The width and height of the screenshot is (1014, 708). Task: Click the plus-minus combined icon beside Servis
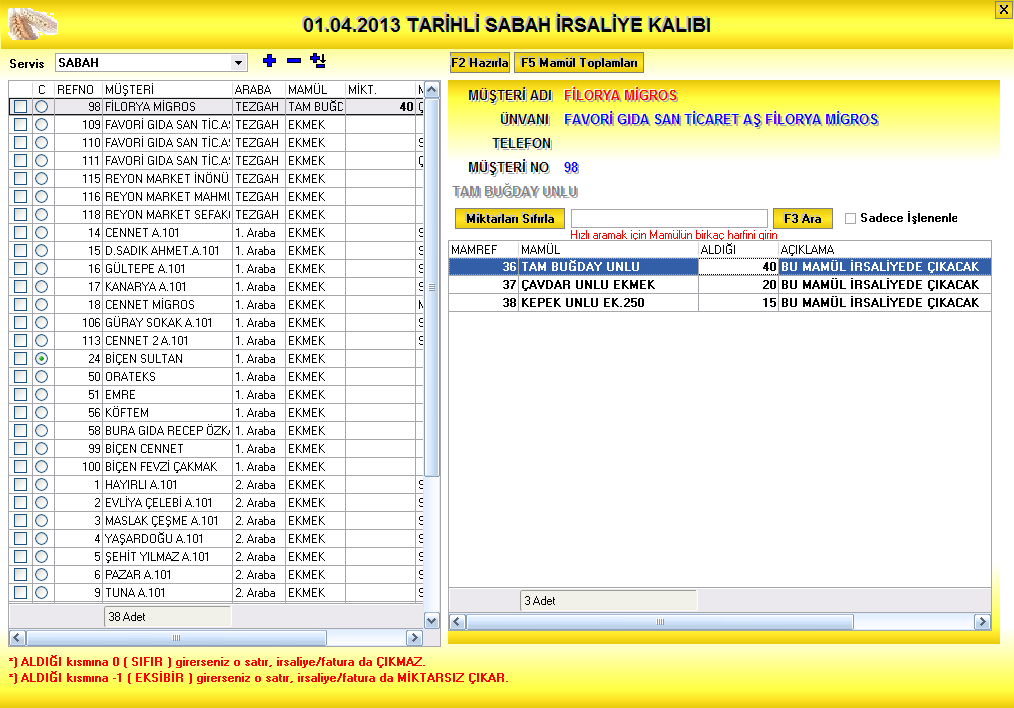point(318,61)
